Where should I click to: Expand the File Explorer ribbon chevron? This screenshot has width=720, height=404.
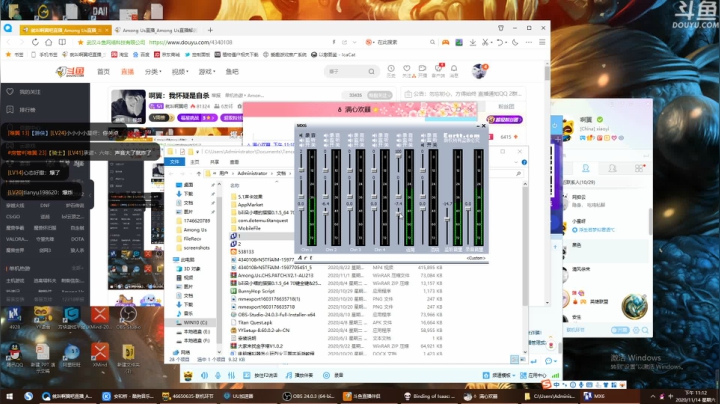[x=516, y=162]
